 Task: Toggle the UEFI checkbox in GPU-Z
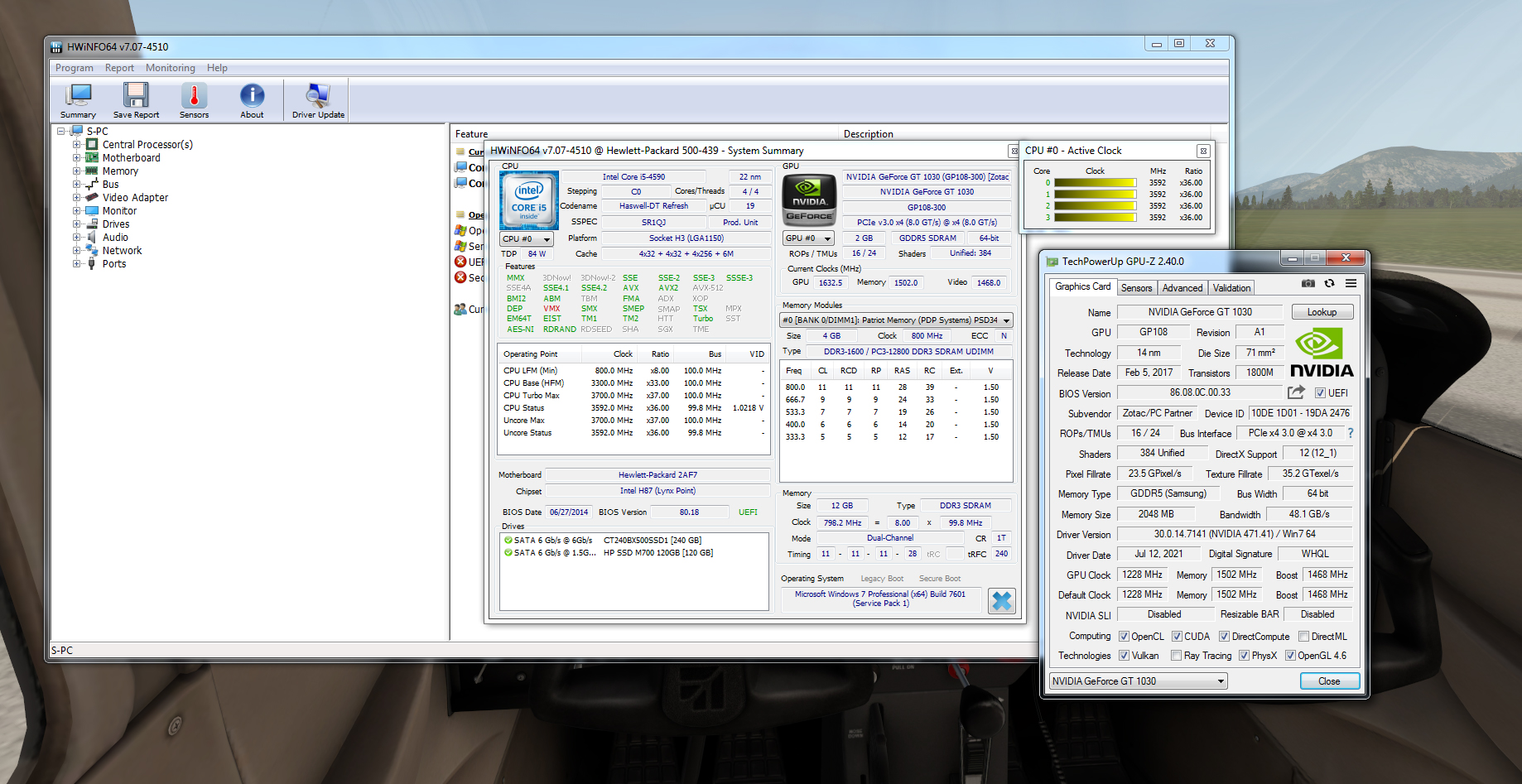[x=1320, y=393]
